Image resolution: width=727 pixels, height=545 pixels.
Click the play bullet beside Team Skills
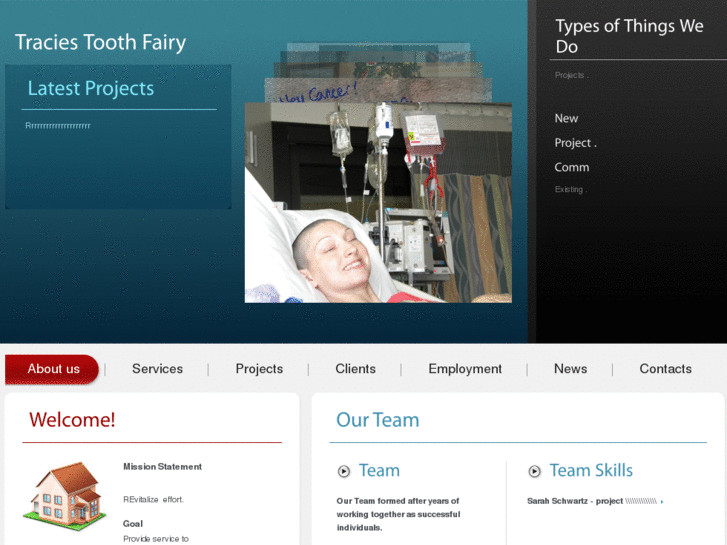pyautogui.click(x=535, y=471)
